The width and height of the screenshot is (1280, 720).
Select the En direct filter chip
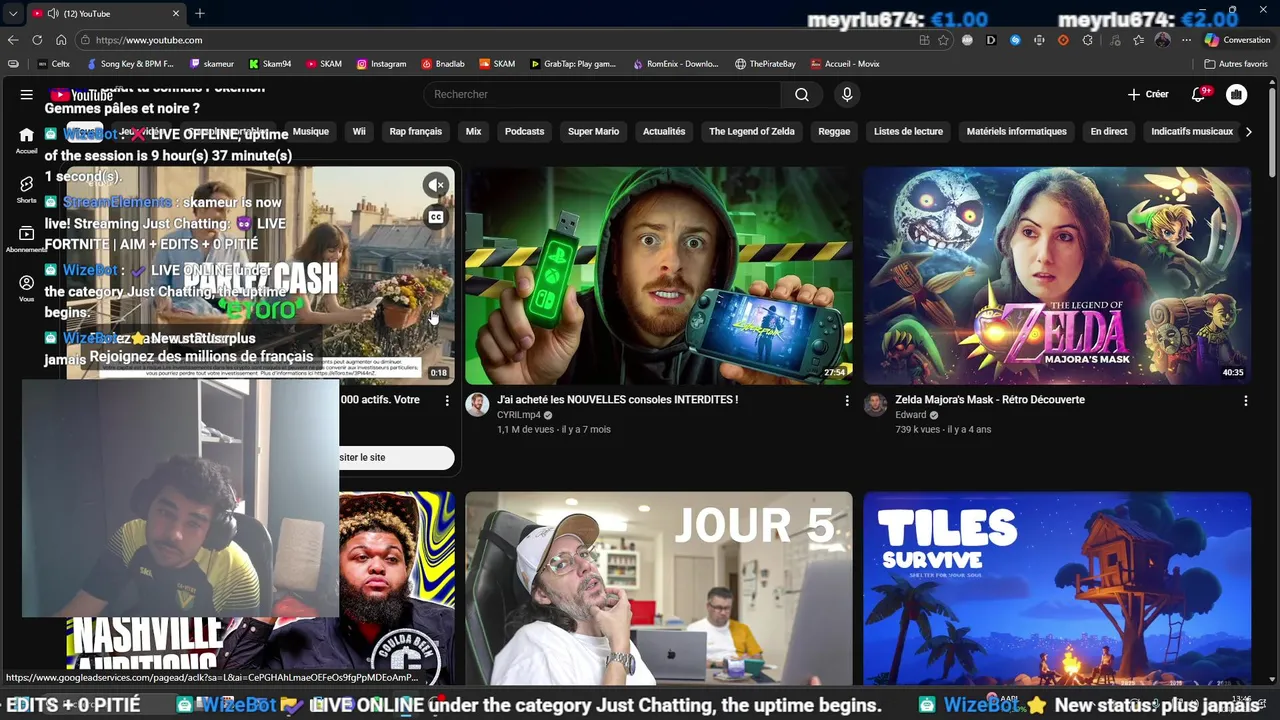tap(1108, 131)
